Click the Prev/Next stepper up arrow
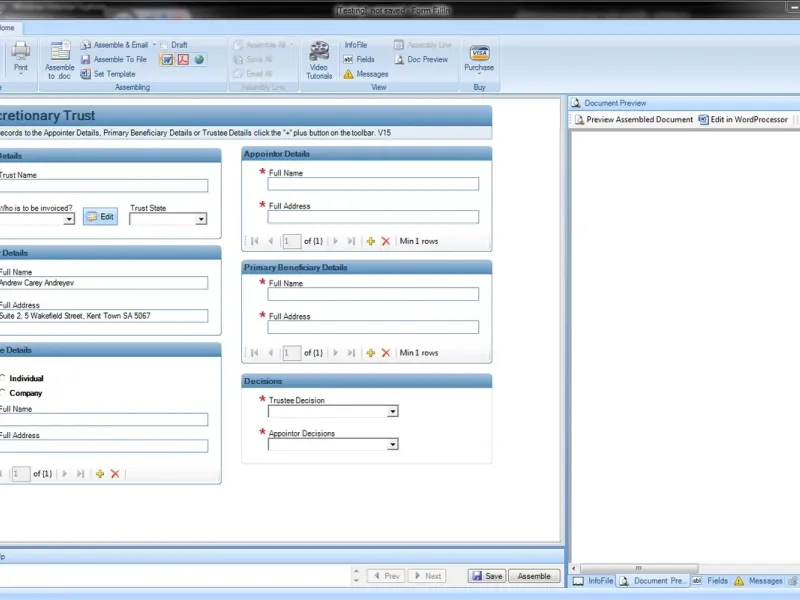Image resolution: width=800 pixels, height=600 pixels. (x=356, y=572)
